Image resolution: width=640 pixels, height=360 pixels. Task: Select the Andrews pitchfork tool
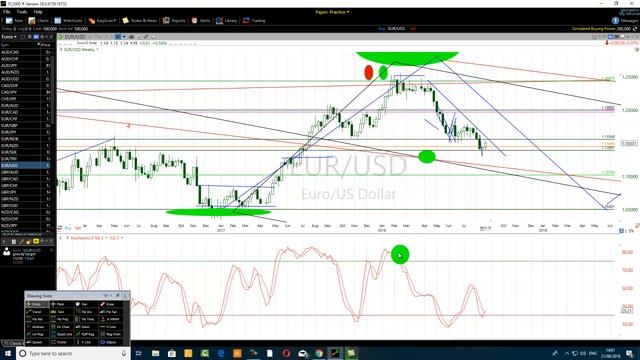(37, 327)
